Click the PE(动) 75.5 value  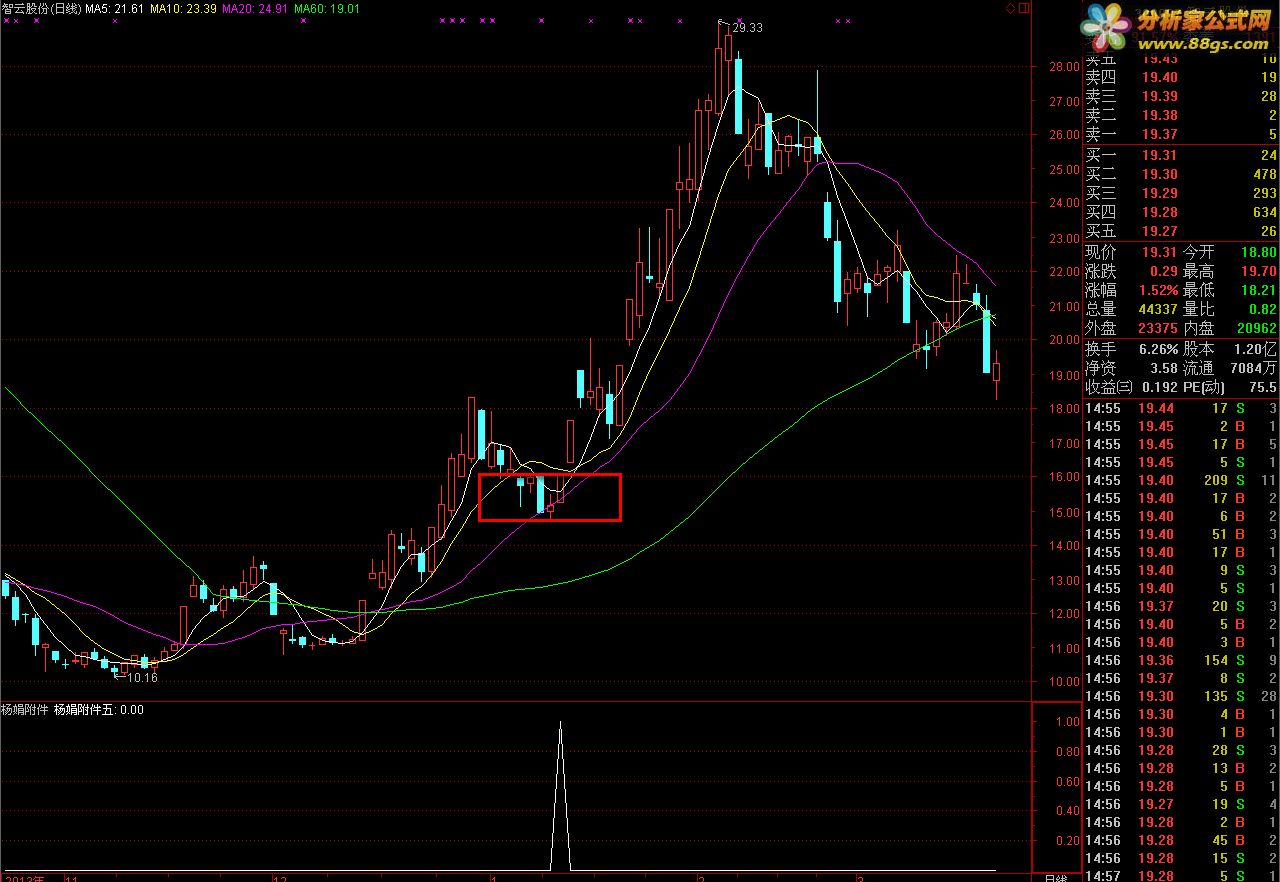click(1262, 387)
